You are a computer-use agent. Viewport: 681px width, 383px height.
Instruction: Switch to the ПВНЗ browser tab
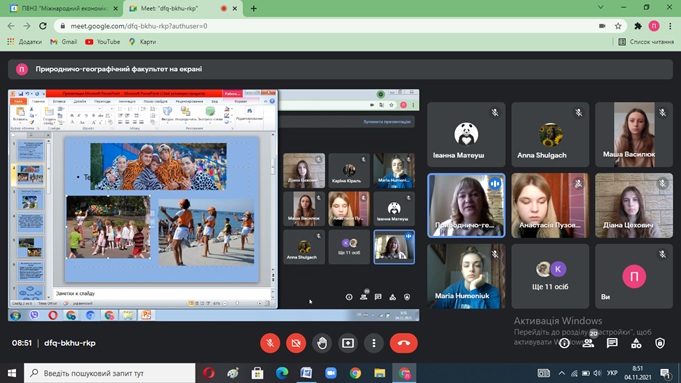click(63, 8)
